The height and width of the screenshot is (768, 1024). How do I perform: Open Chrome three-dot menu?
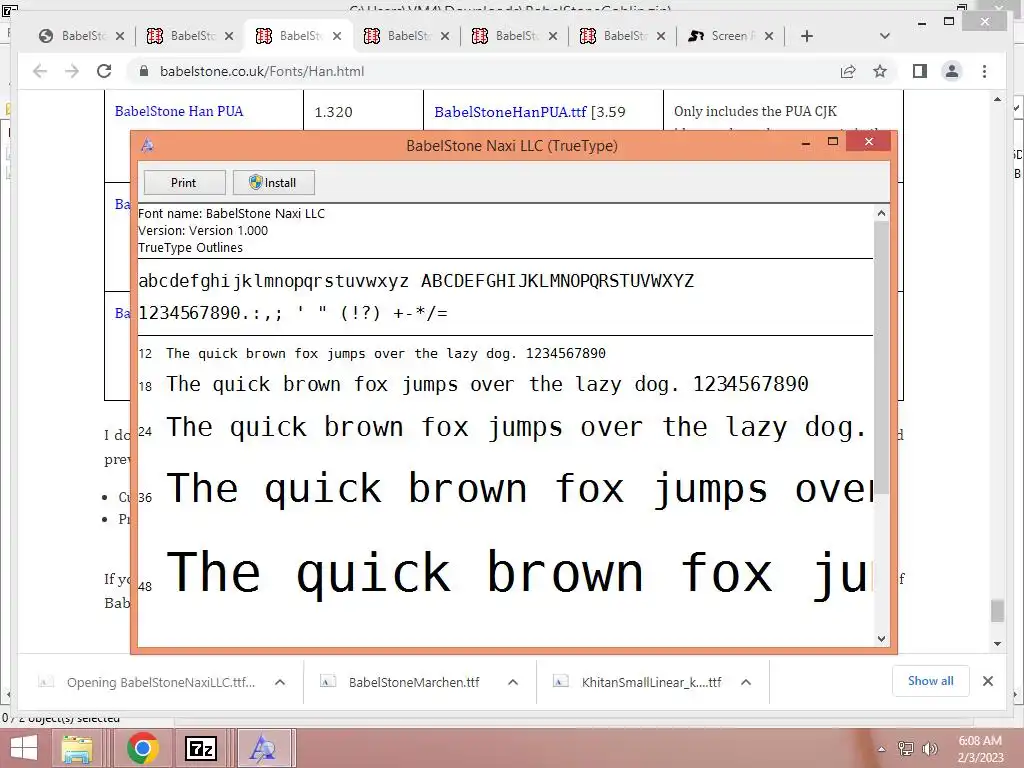984,71
